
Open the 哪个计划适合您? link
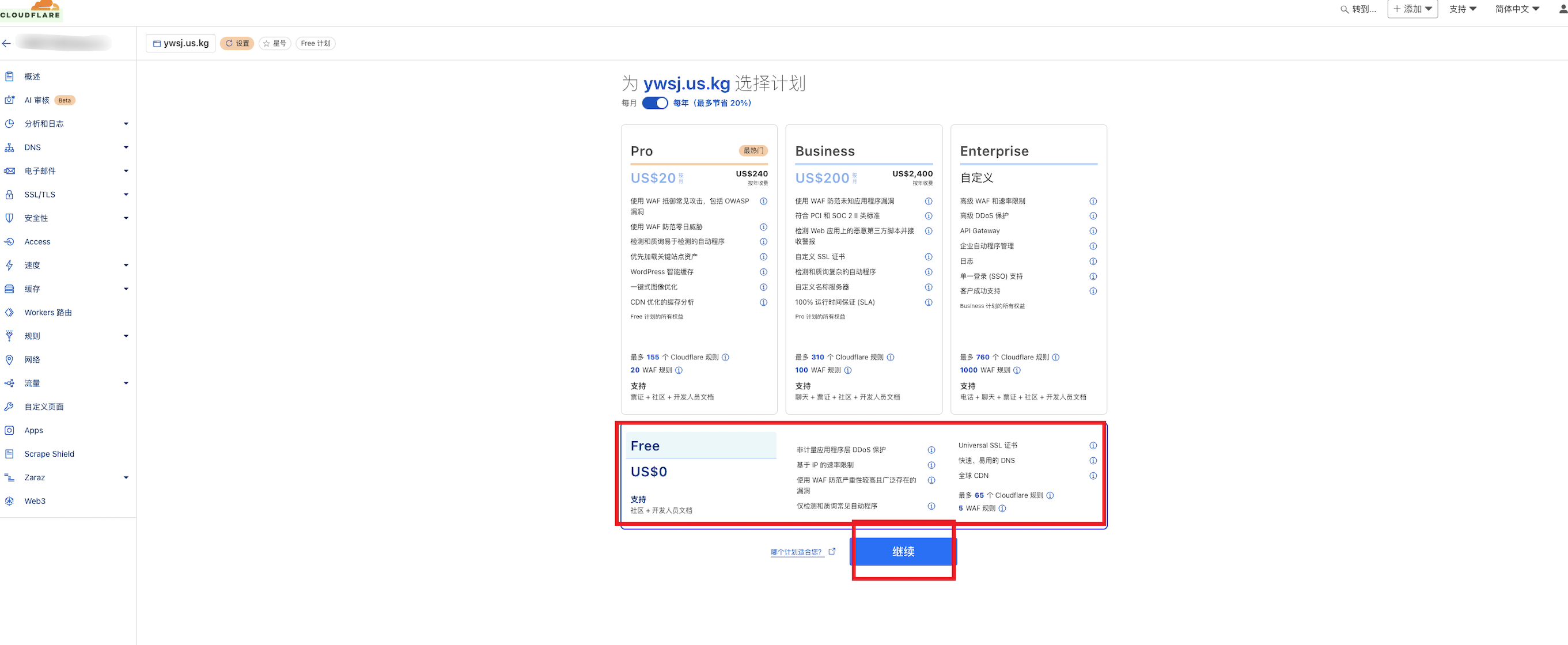coord(802,552)
